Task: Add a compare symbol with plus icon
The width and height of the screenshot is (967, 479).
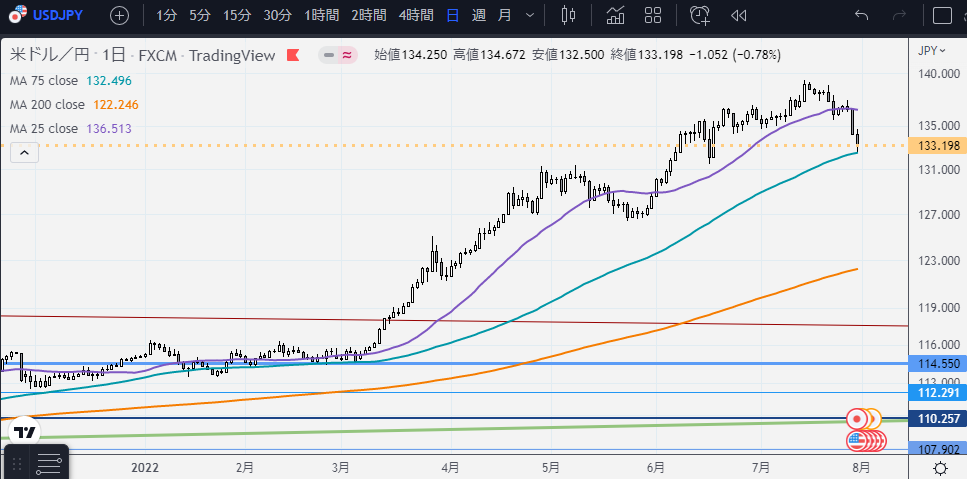Action: coord(119,15)
